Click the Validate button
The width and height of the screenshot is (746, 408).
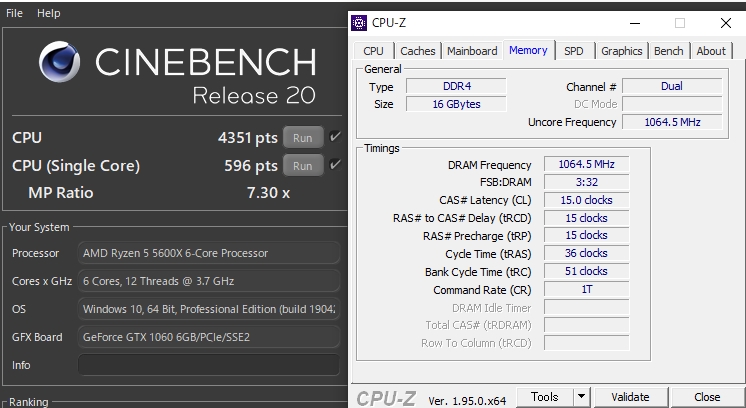tap(630, 397)
